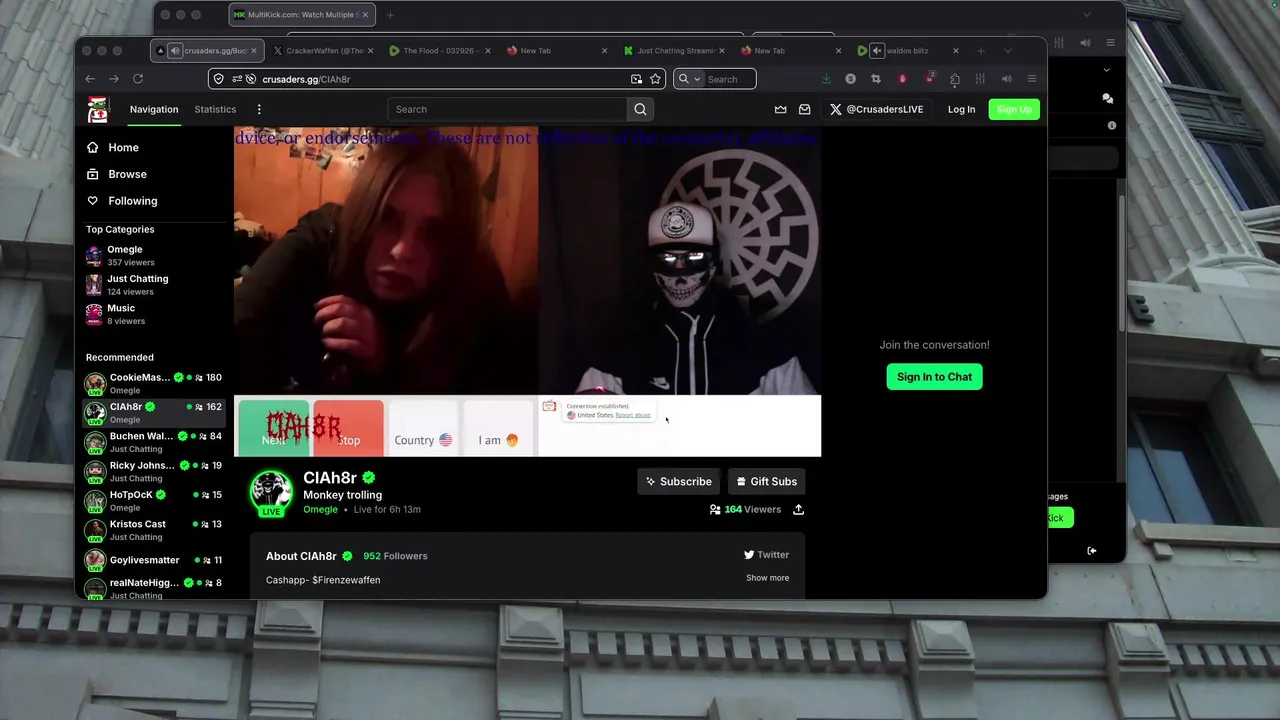The height and width of the screenshot is (720, 1280).
Task: Open the reader/picture-in-picture icon in the URL bar
Action: (636, 79)
